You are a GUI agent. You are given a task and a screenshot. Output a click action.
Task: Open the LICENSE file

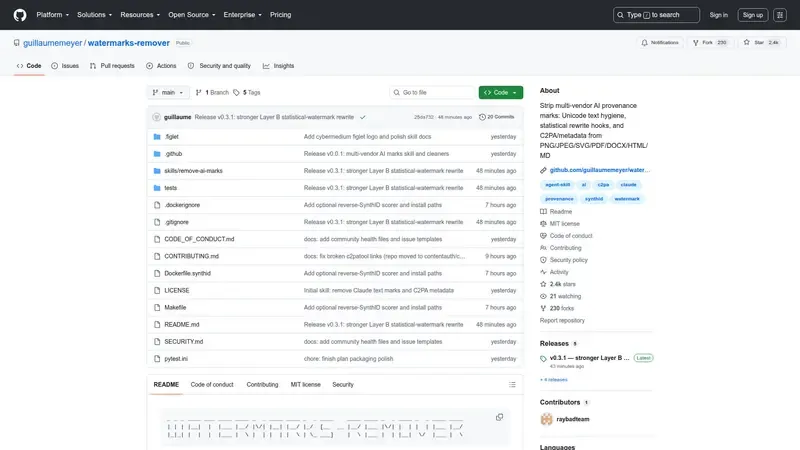(177, 290)
